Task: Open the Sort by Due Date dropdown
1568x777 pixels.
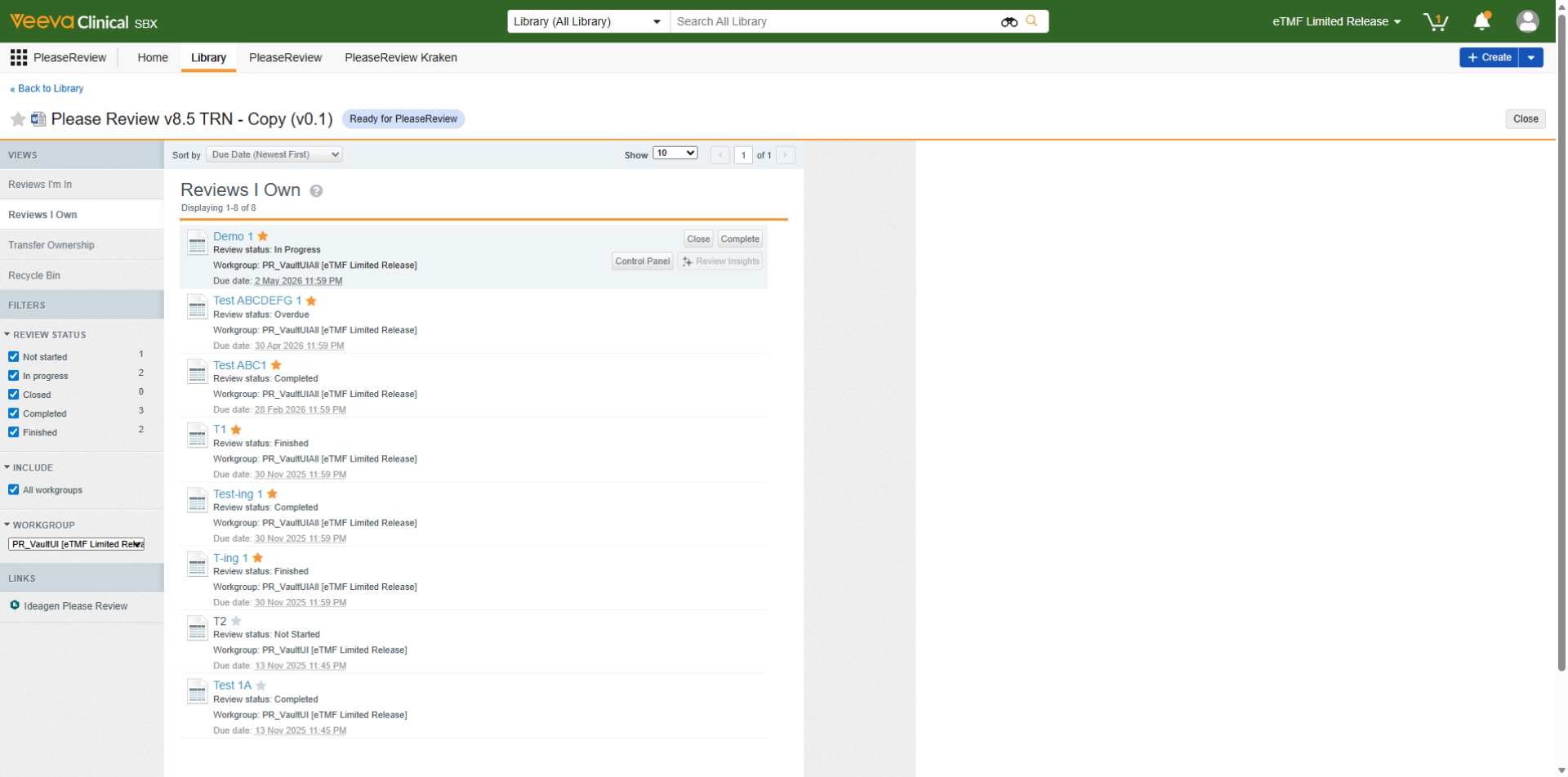Action: point(274,154)
